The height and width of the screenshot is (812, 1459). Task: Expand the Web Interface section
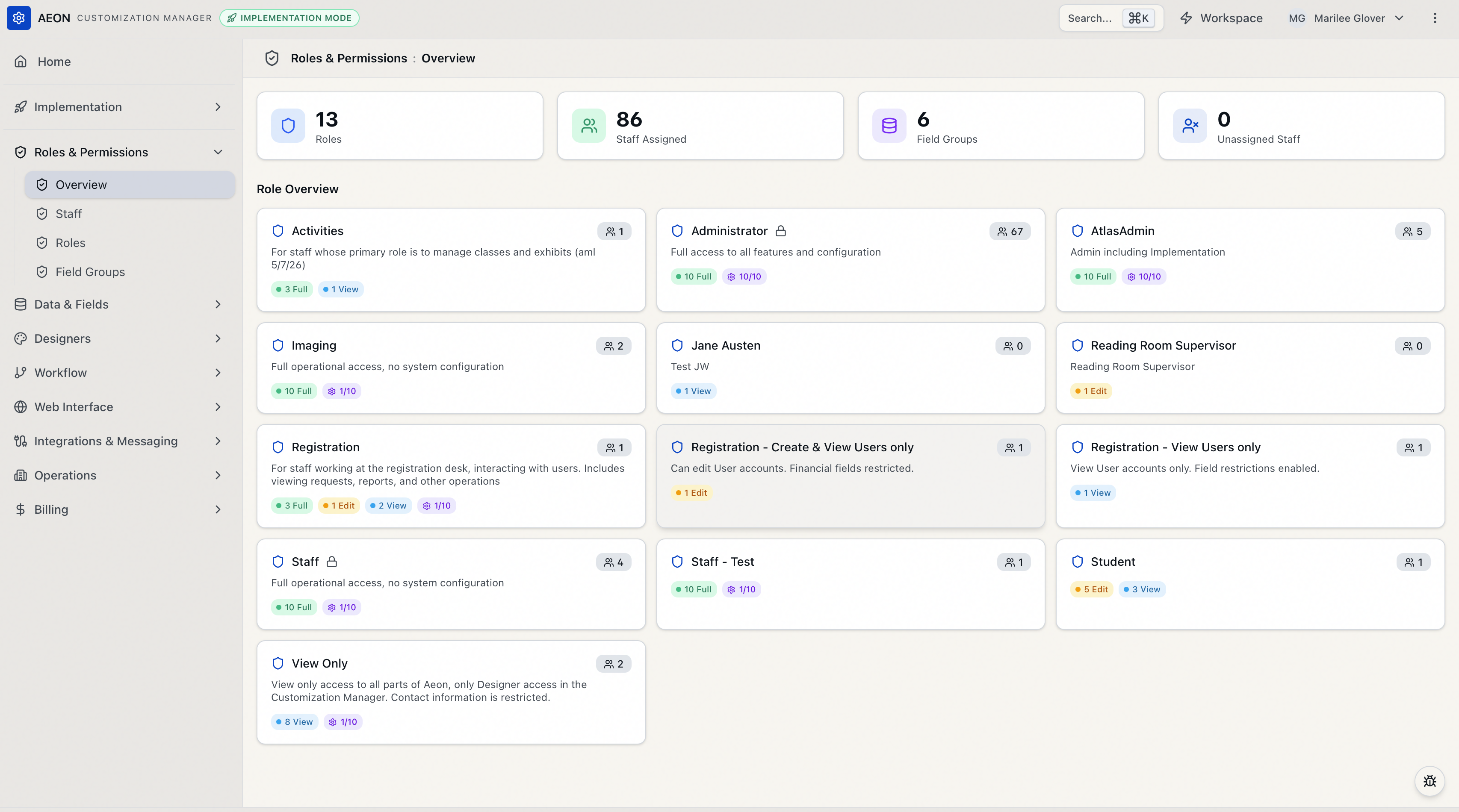120,406
